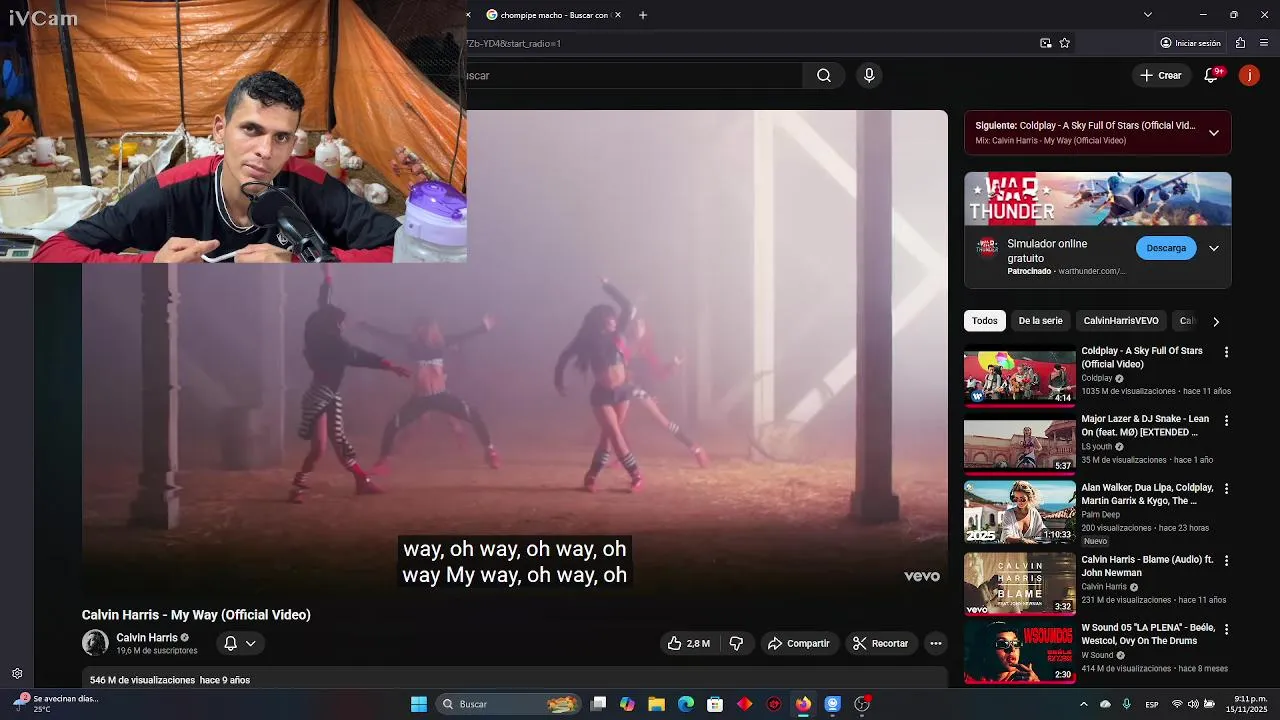Viewport: 1280px width, 720px height.
Task: Open Windows Start menu
Action: 419,704
